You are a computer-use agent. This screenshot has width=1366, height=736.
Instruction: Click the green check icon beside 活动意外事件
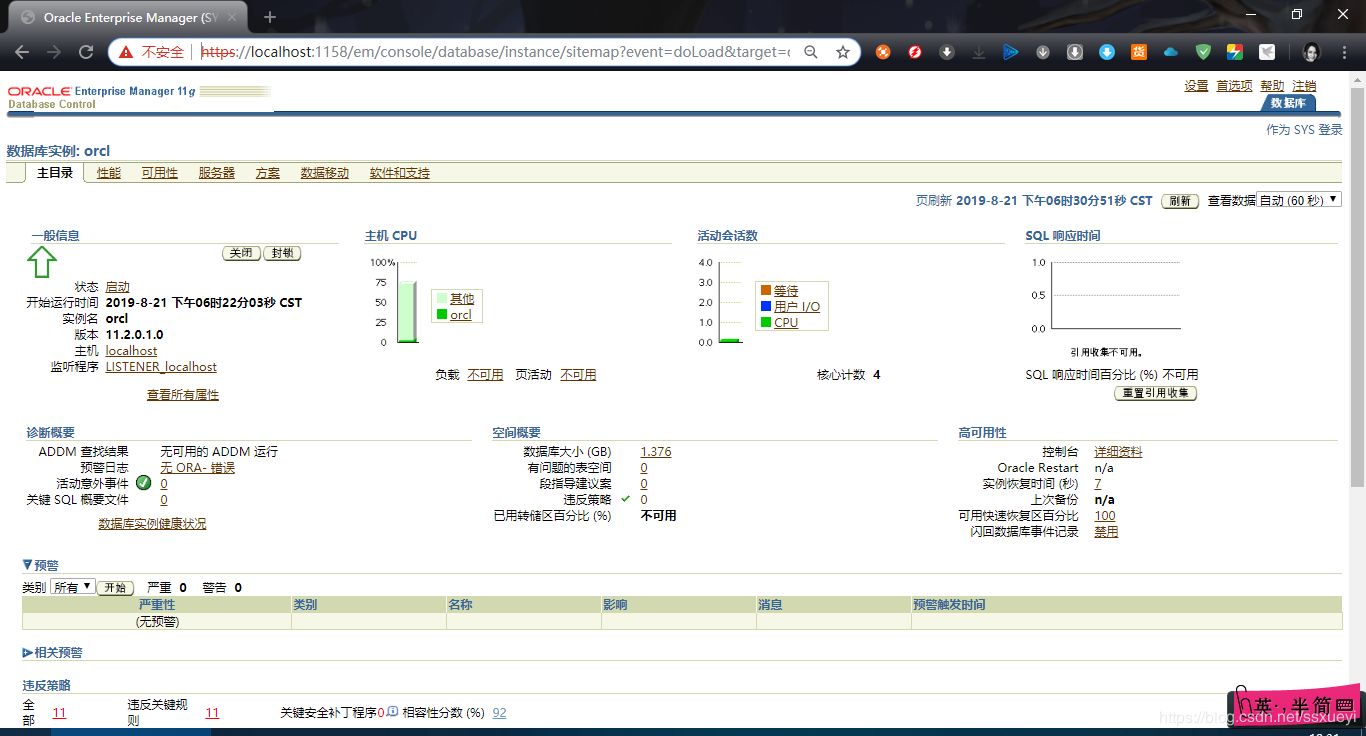pyautogui.click(x=144, y=483)
